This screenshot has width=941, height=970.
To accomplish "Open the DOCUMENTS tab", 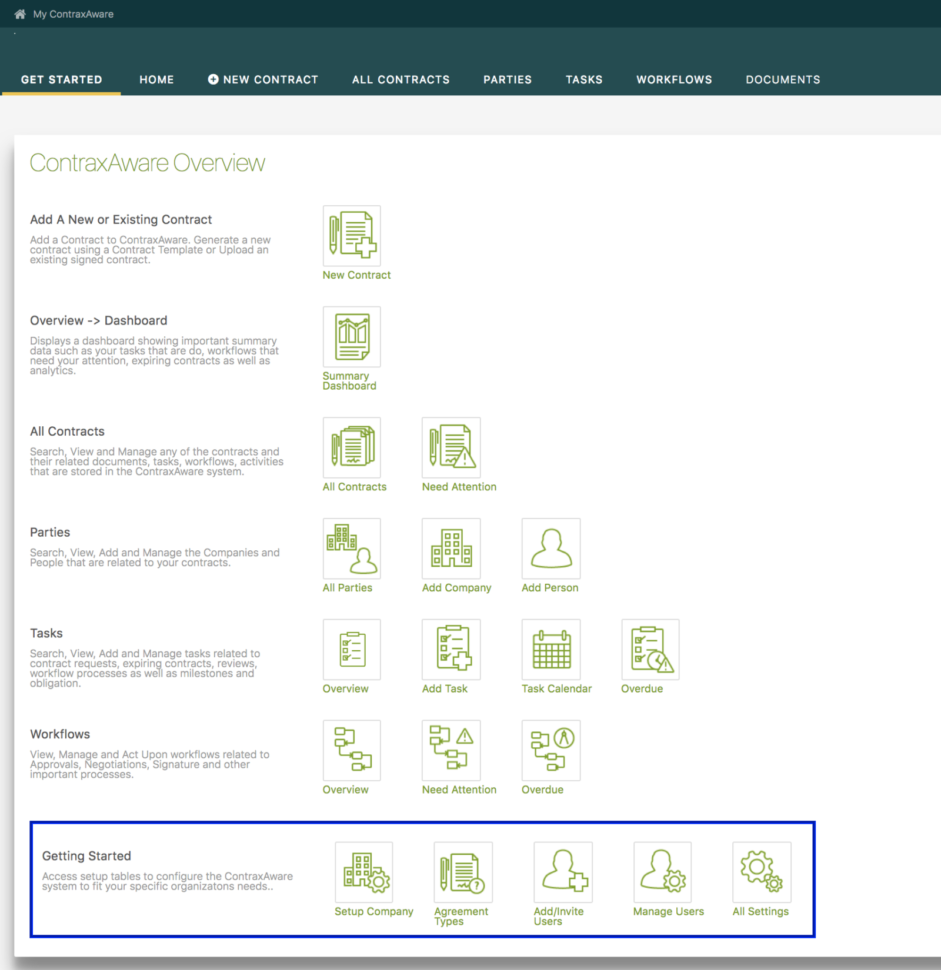I will coord(783,79).
